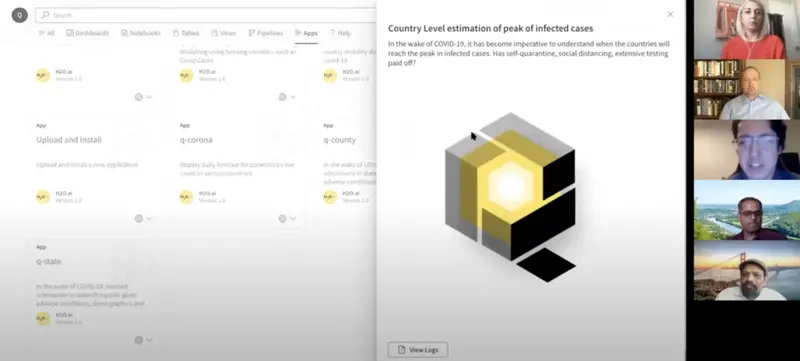Image resolution: width=800 pixels, height=361 pixels.
Task: Click the H2O.ai logo on q-corona card
Action: pyautogui.click(x=186, y=197)
